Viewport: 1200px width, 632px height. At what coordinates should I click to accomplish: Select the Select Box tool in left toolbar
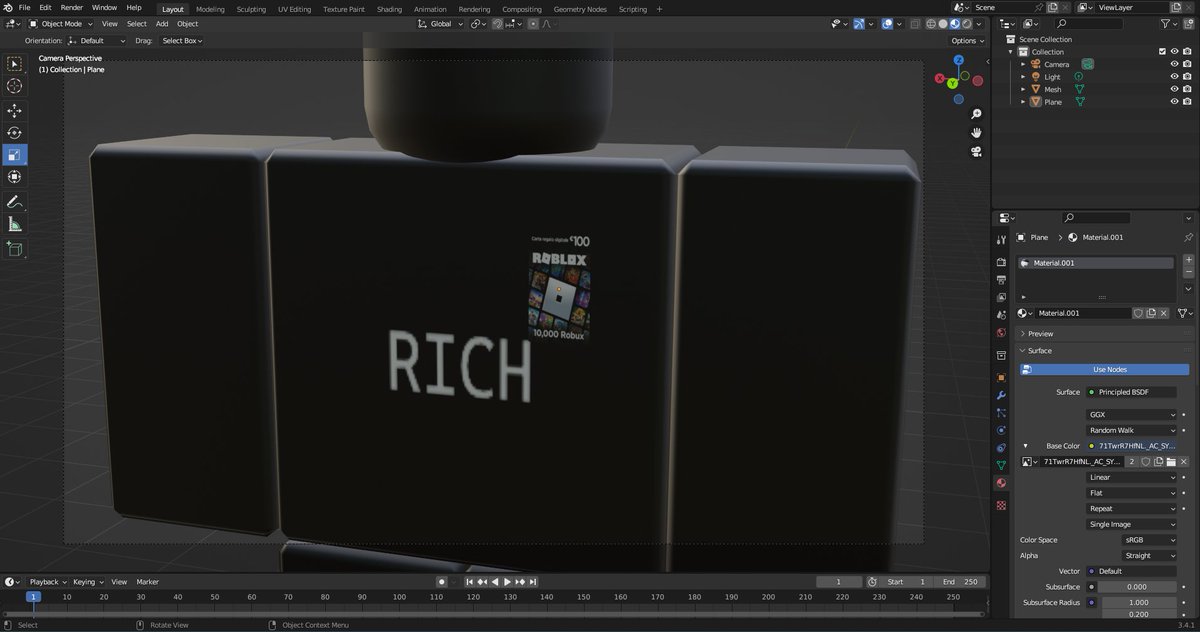point(15,64)
